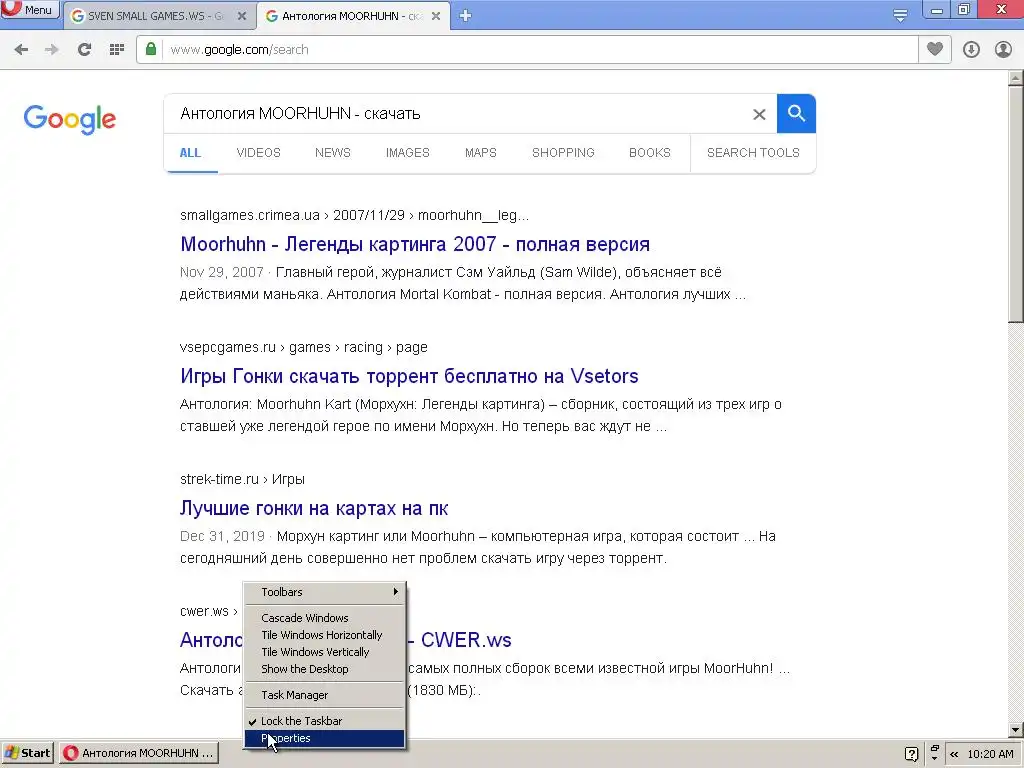Open SEARCH TOOLS options
Image resolution: width=1024 pixels, height=768 pixels.
(753, 153)
